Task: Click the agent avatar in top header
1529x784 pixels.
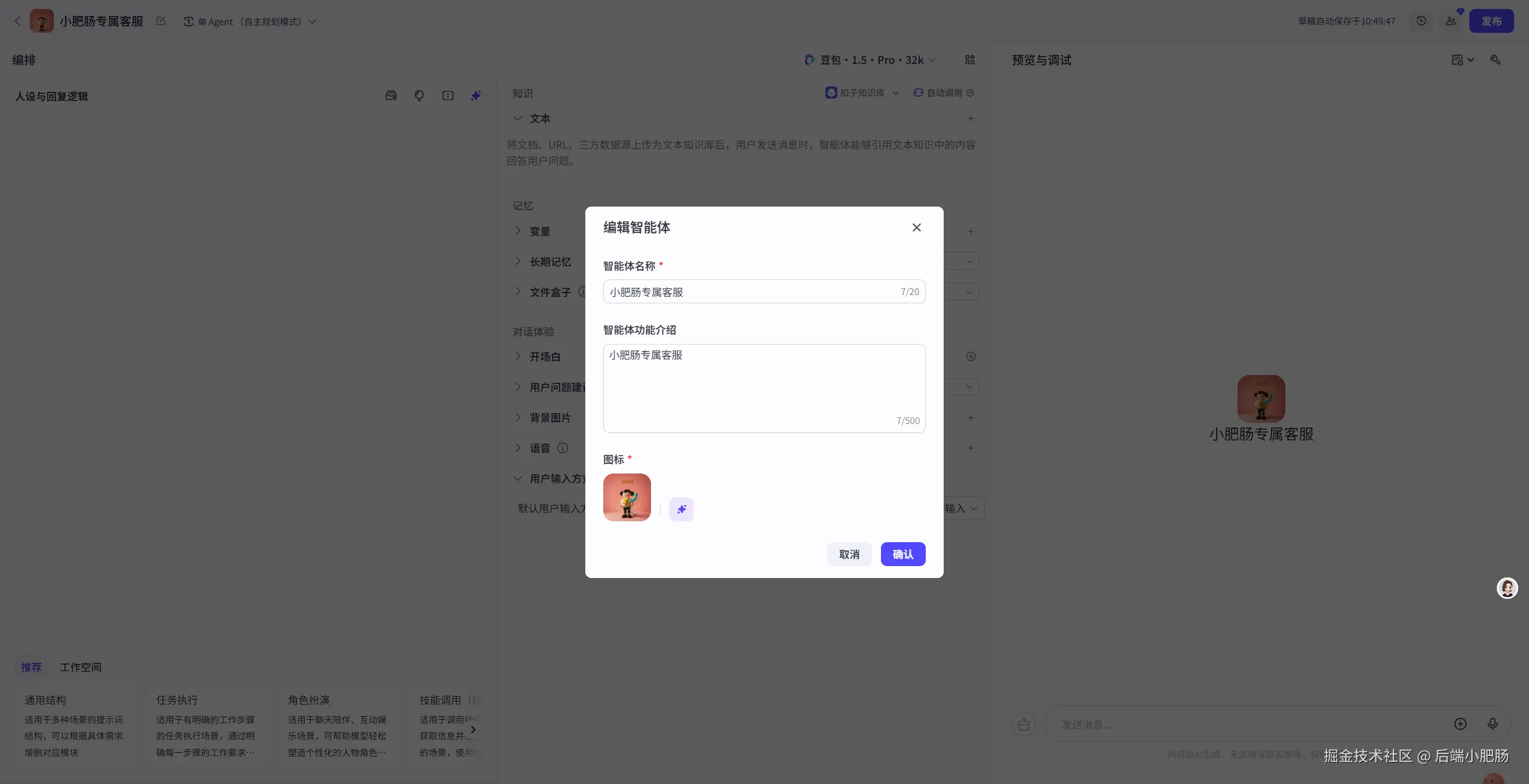Action: [x=41, y=21]
